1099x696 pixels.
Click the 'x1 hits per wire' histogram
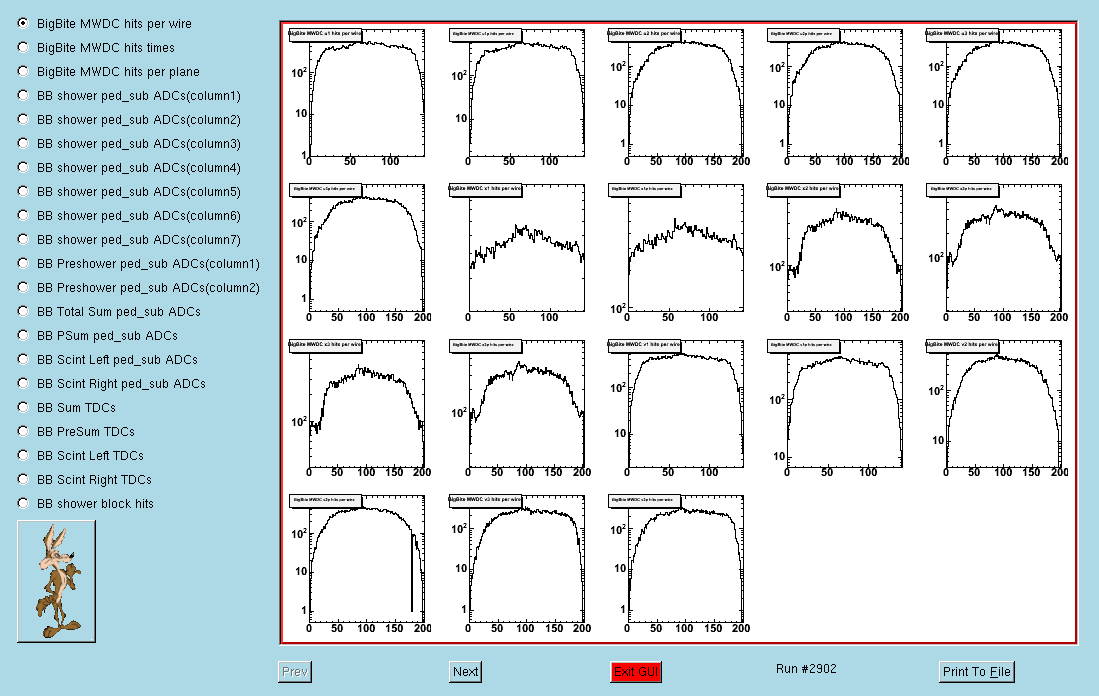(x=526, y=248)
